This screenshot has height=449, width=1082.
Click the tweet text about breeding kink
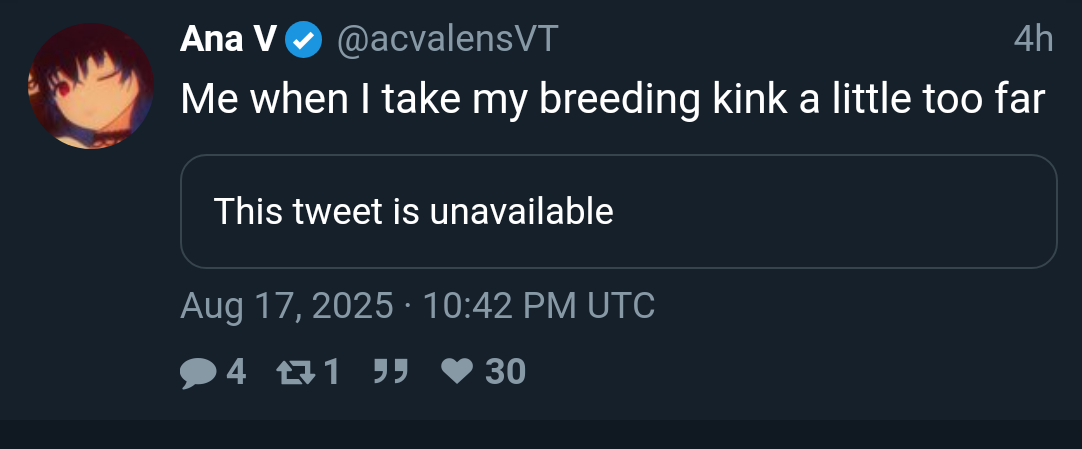click(612, 99)
